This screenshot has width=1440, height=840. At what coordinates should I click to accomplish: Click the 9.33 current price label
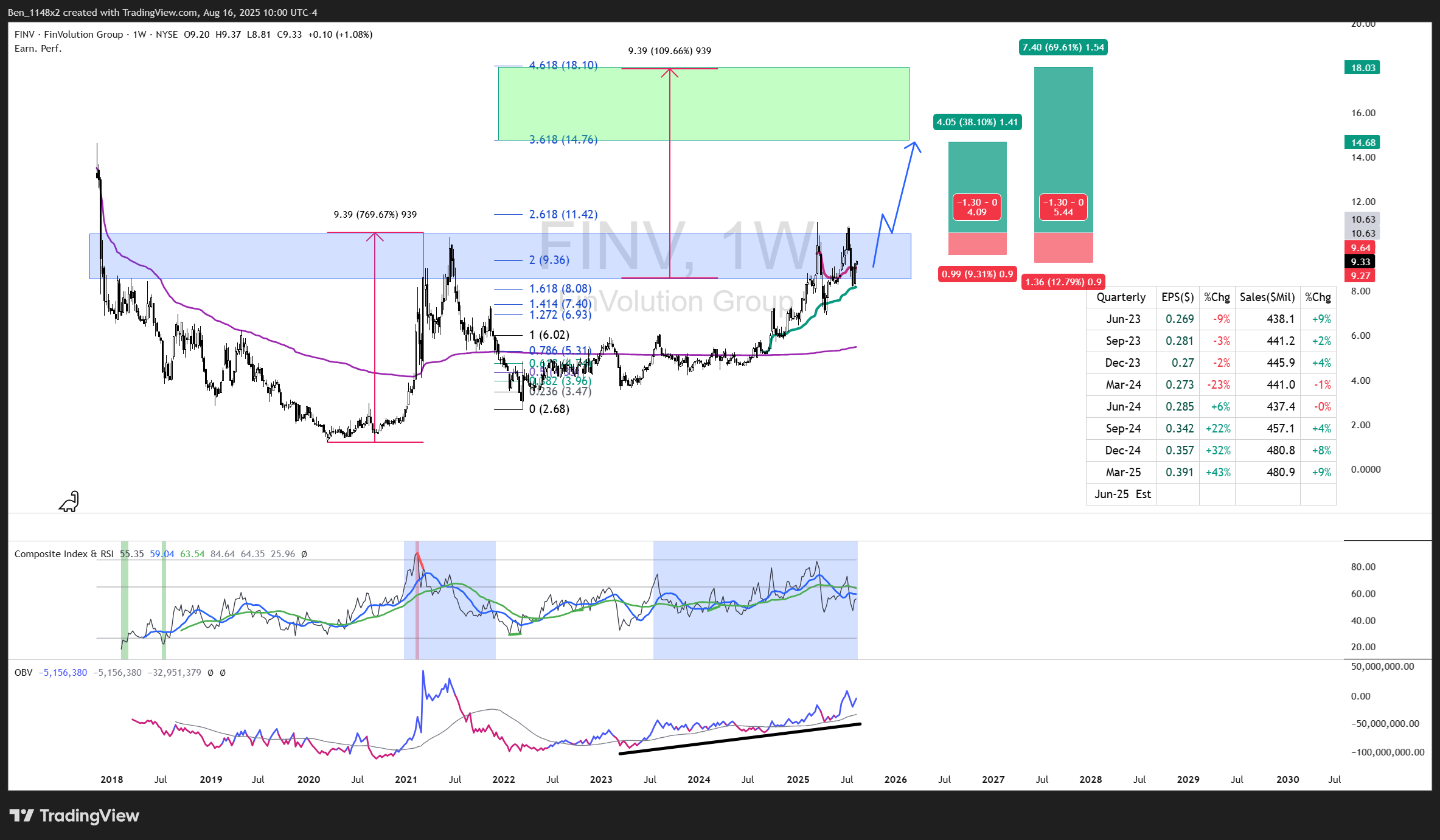[x=1360, y=262]
